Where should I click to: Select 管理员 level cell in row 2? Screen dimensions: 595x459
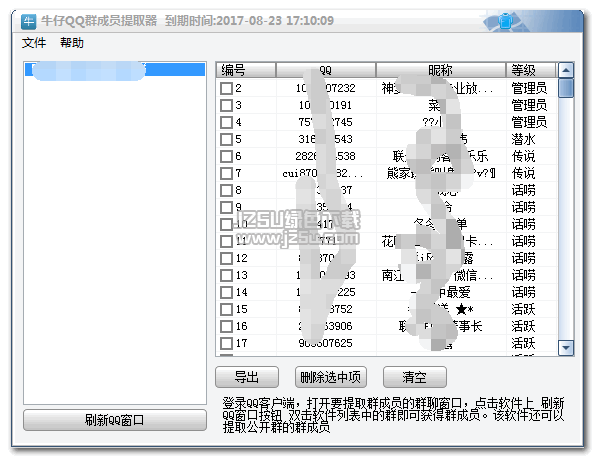[529, 88]
